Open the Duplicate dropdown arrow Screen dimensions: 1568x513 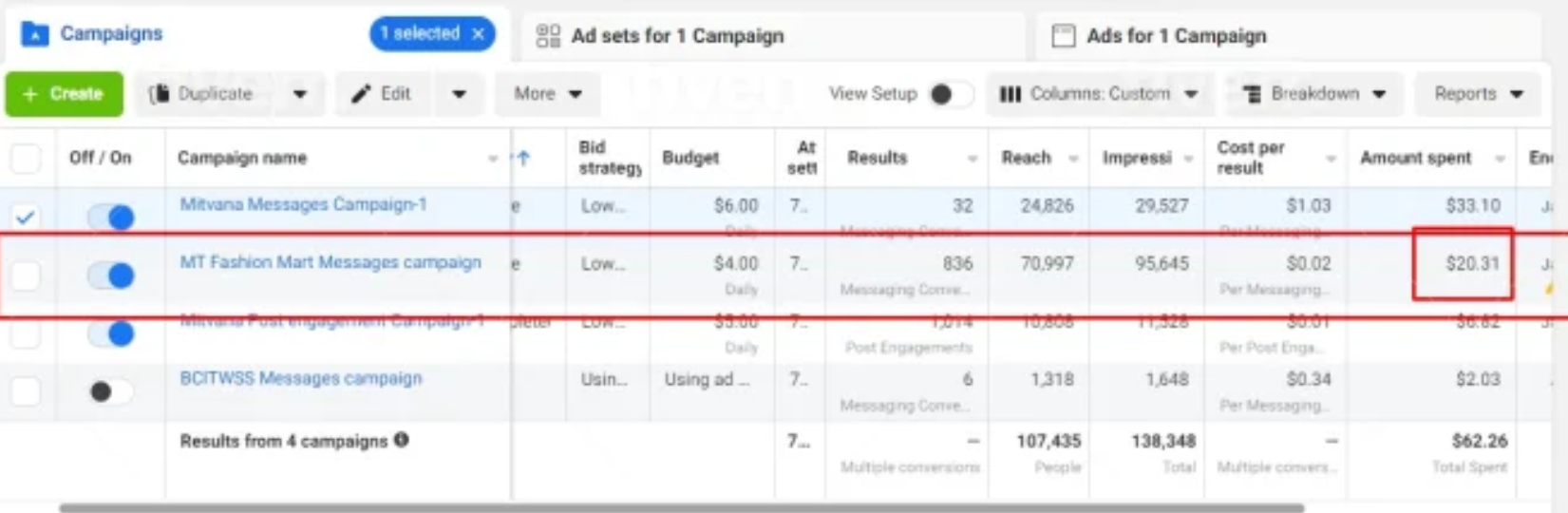pyautogui.click(x=300, y=94)
